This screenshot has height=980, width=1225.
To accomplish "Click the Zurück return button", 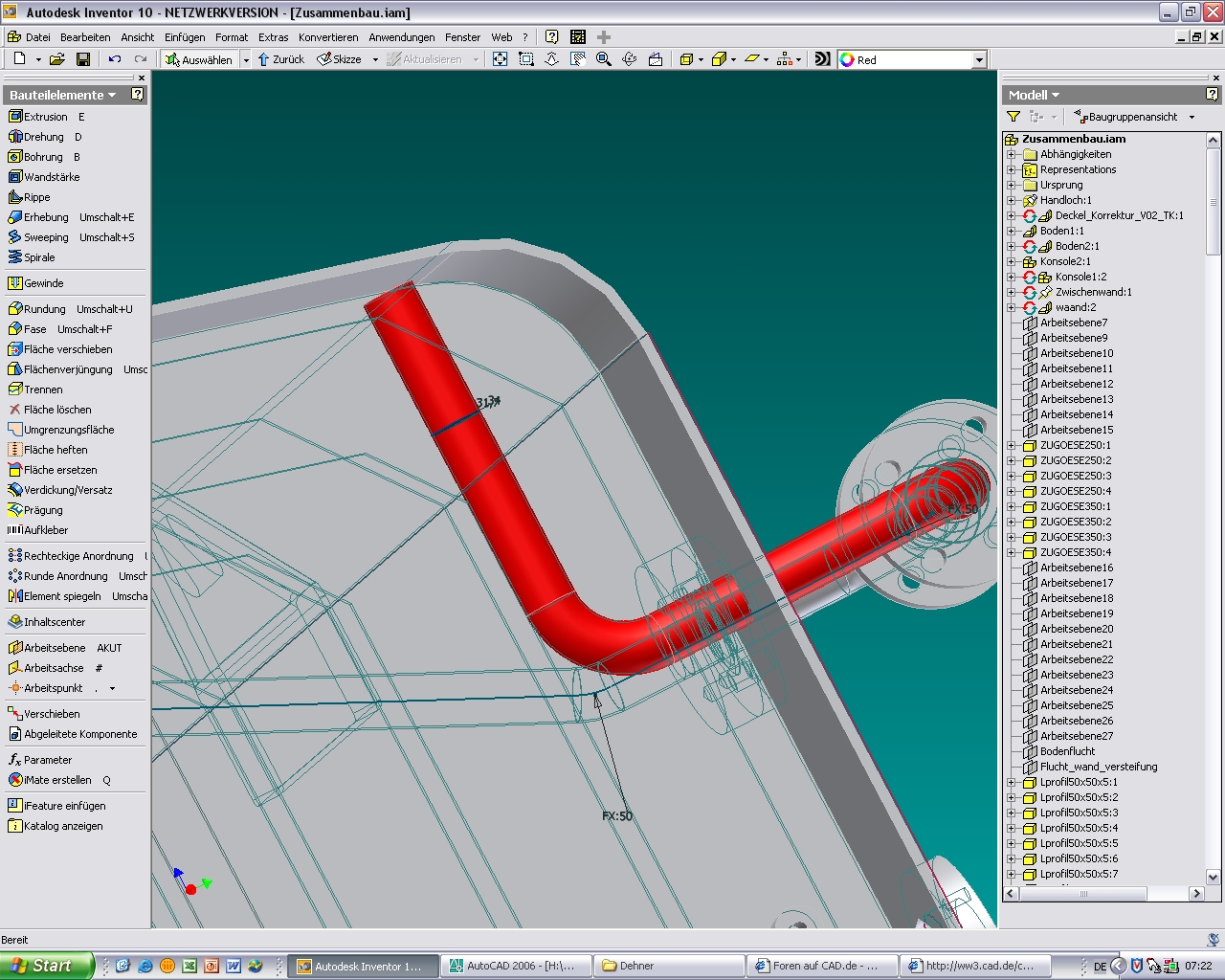I will click(280, 59).
